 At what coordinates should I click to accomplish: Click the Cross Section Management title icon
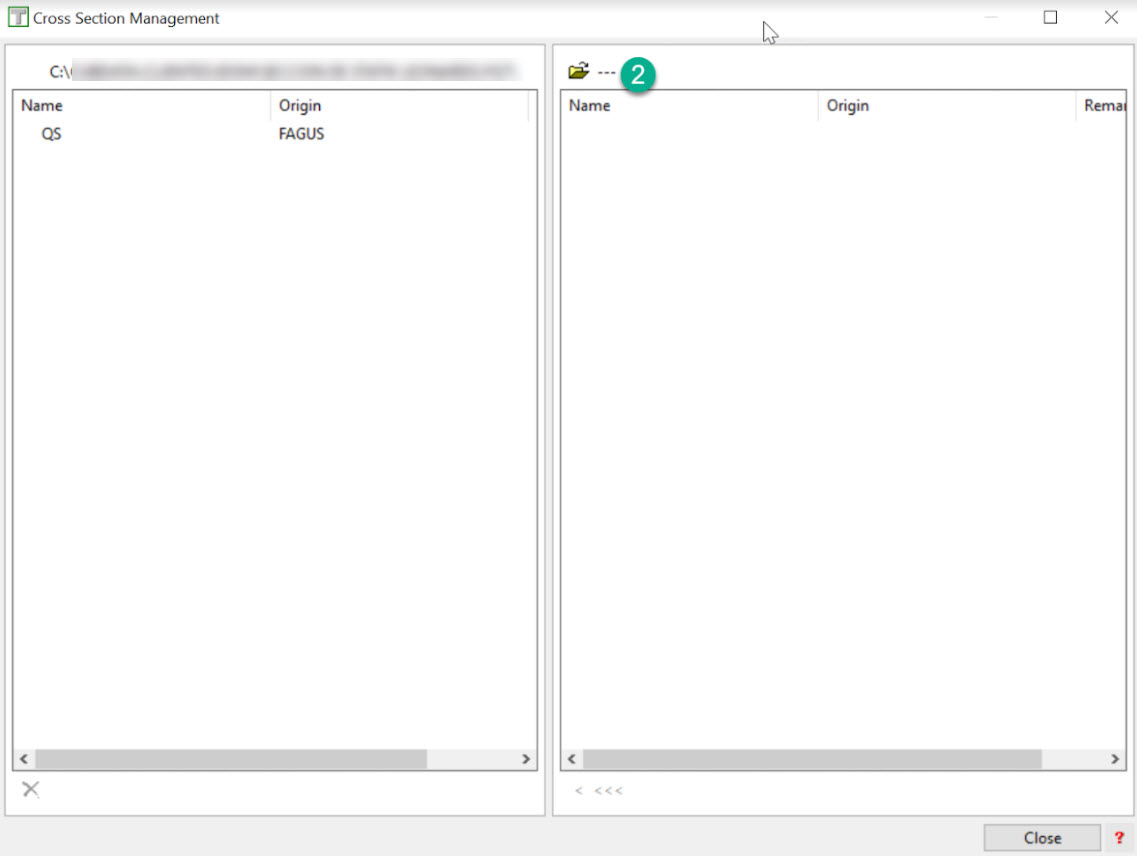[17, 18]
